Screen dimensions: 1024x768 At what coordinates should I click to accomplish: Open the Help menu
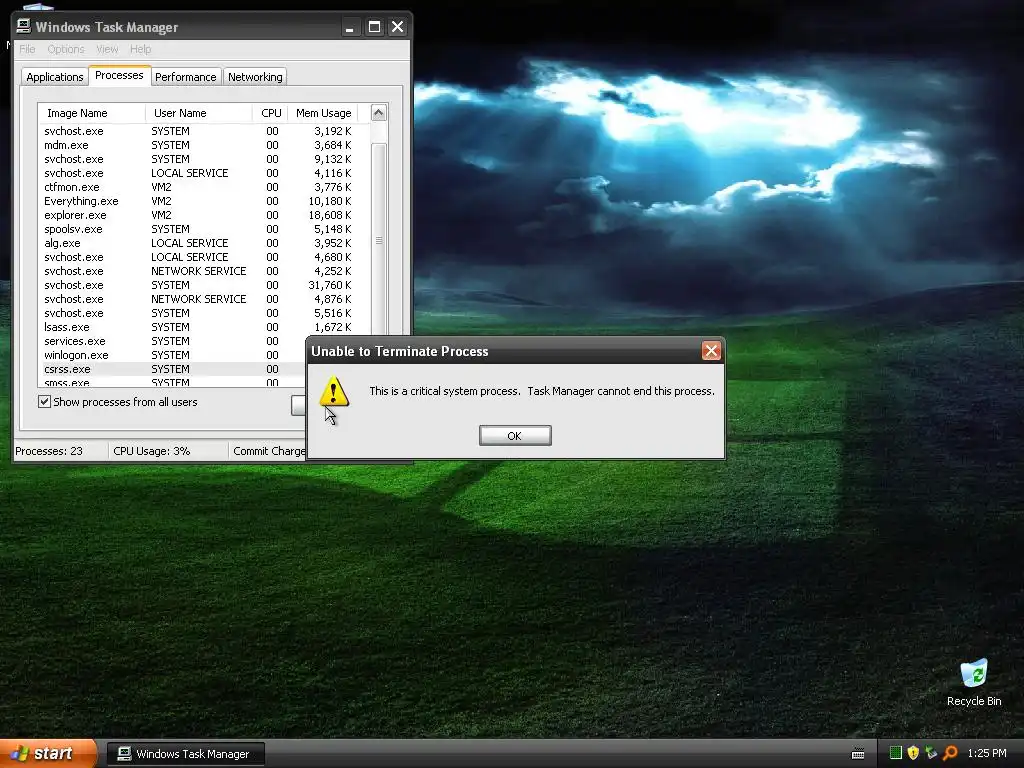140,49
